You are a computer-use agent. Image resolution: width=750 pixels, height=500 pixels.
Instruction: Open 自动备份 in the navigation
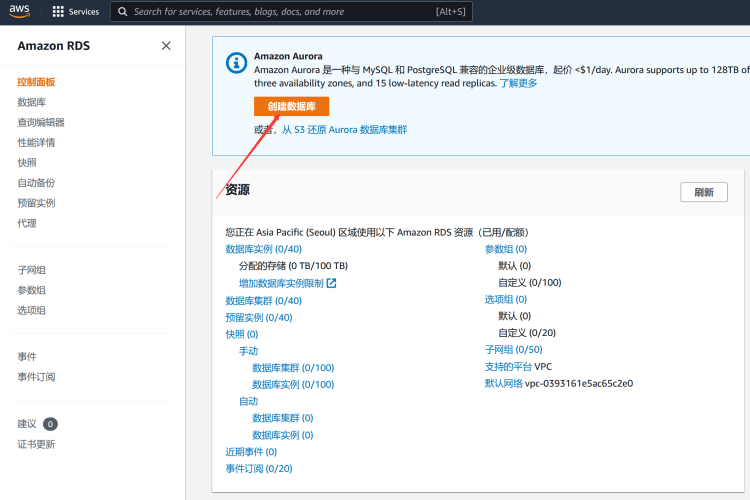tap(36, 182)
